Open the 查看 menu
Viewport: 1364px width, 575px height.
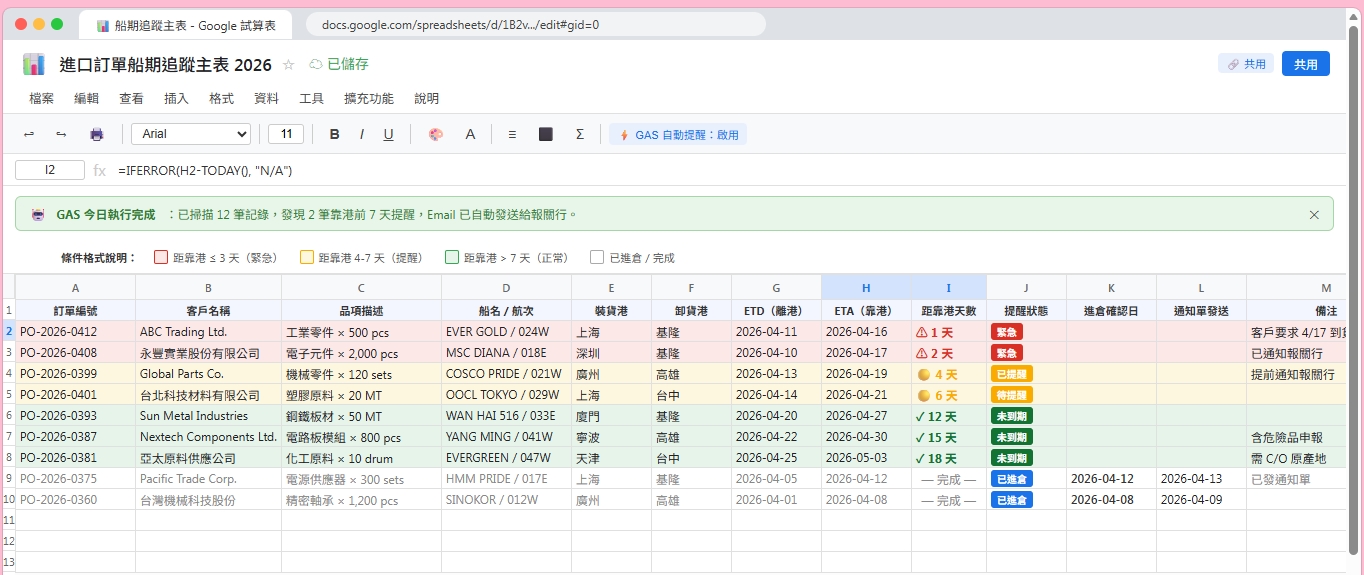point(131,98)
